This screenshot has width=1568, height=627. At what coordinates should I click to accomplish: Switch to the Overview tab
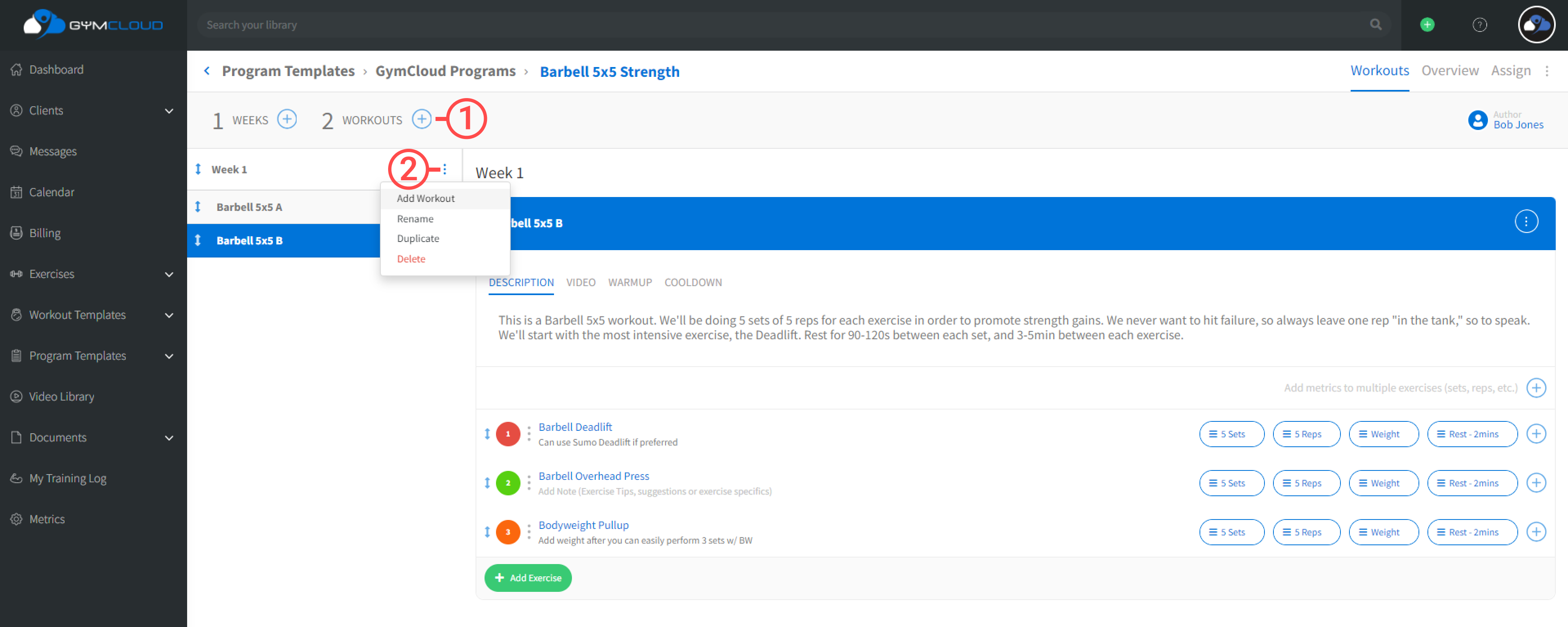[x=1449, y=71]
